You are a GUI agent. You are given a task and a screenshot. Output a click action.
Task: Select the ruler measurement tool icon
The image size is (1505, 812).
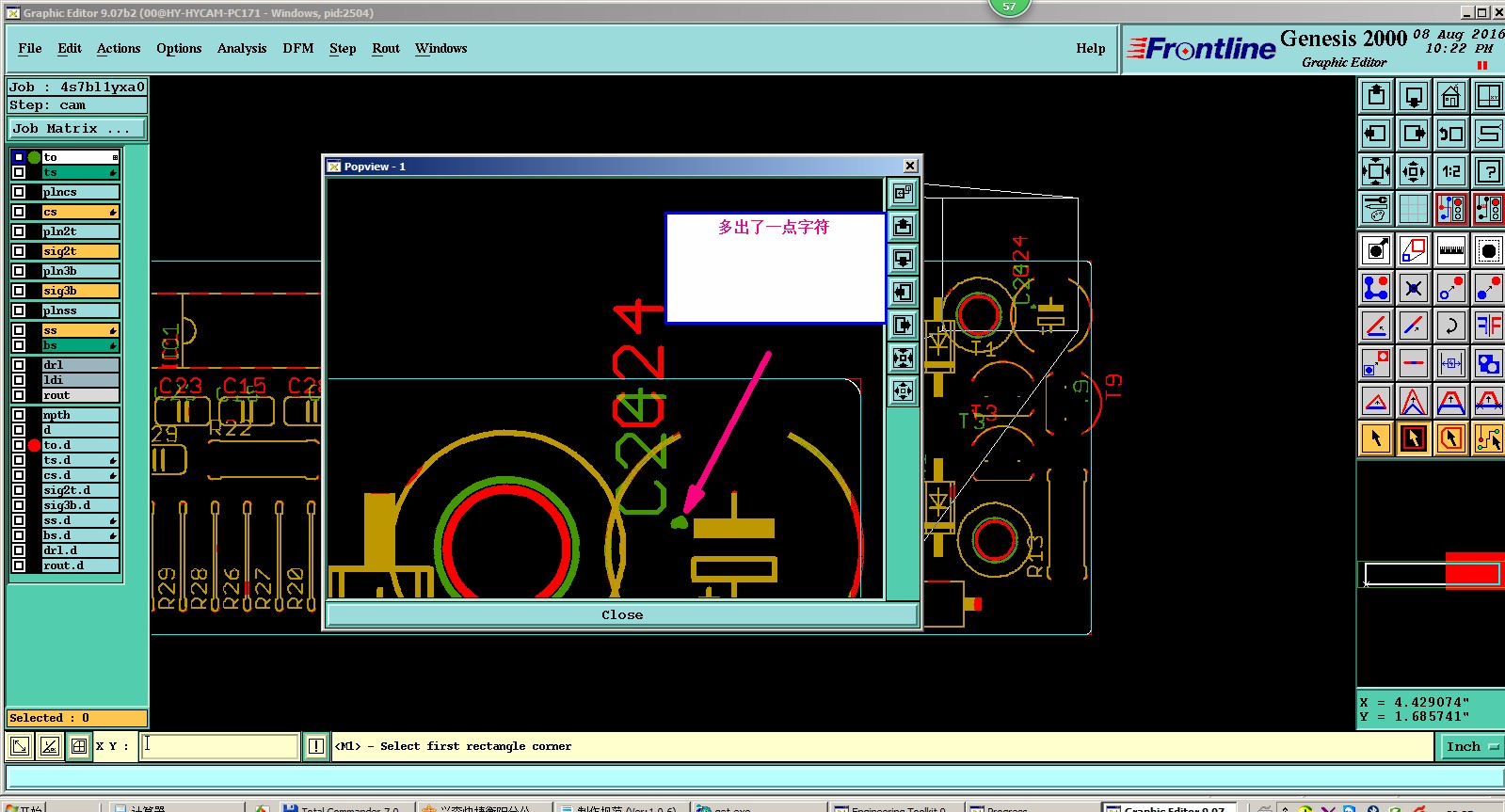tap(1450, 250)
